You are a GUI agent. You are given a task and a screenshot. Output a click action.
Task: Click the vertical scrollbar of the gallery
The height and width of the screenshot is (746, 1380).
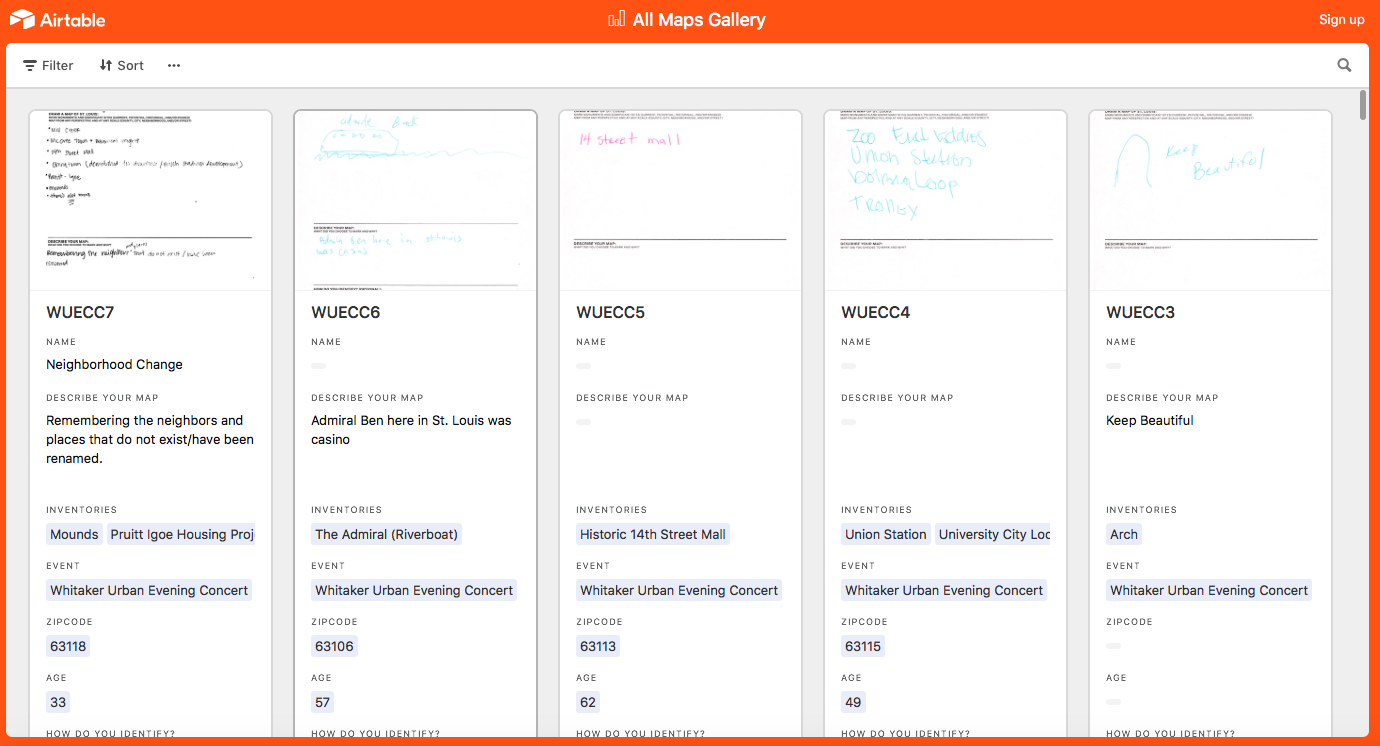pos(1363,105)
